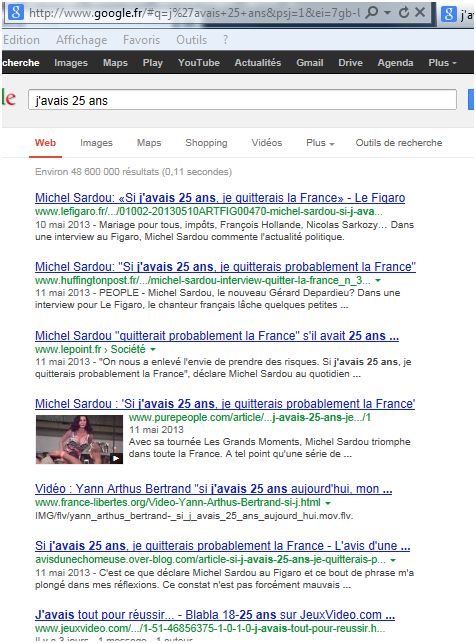The height and width of the screenshot is (643, 476).
Task: Open the Favoris menu
Action: (141, 40)
